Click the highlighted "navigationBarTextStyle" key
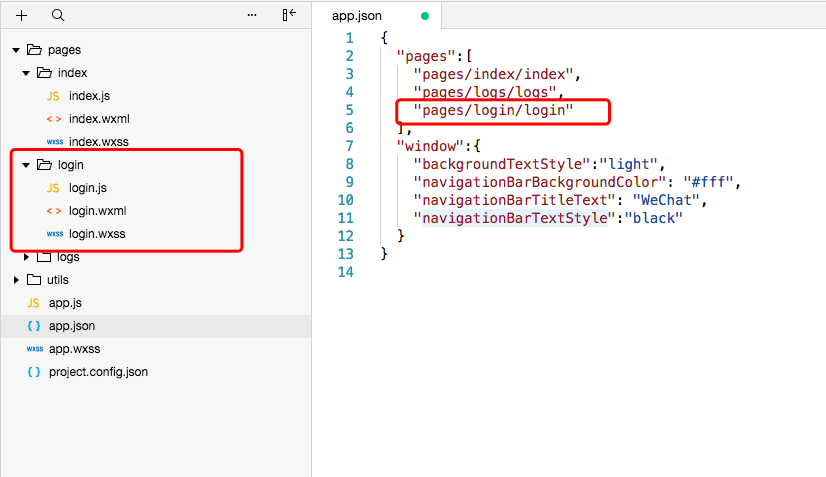826x477 pixels. [515, 218]
